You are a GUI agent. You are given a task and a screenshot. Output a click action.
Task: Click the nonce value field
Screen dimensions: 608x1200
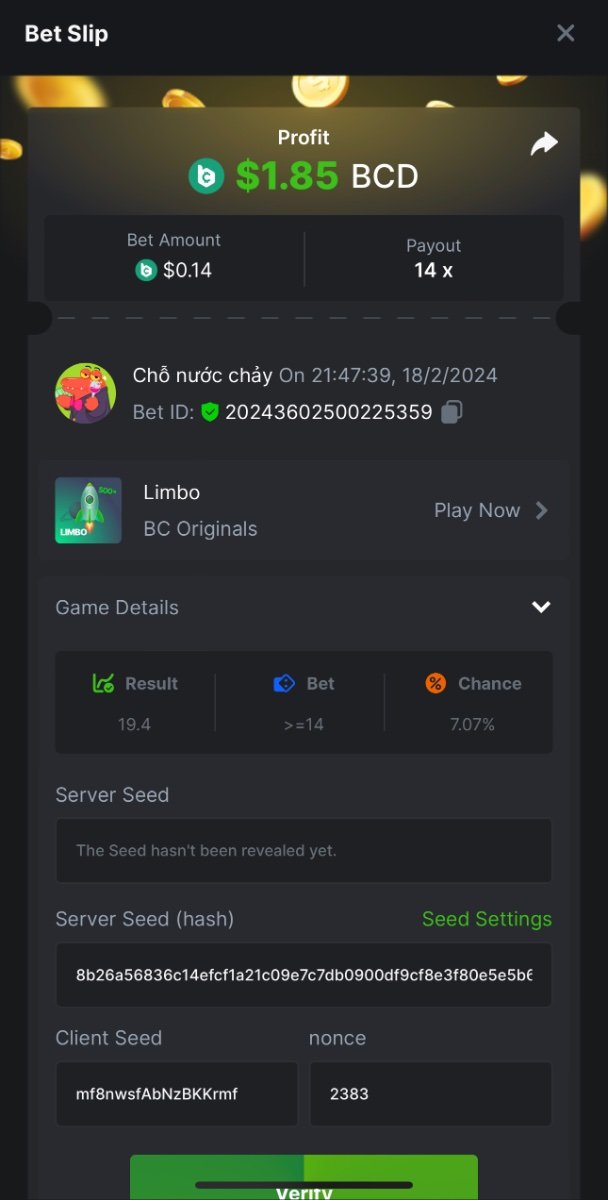[x=430, y=1093]
